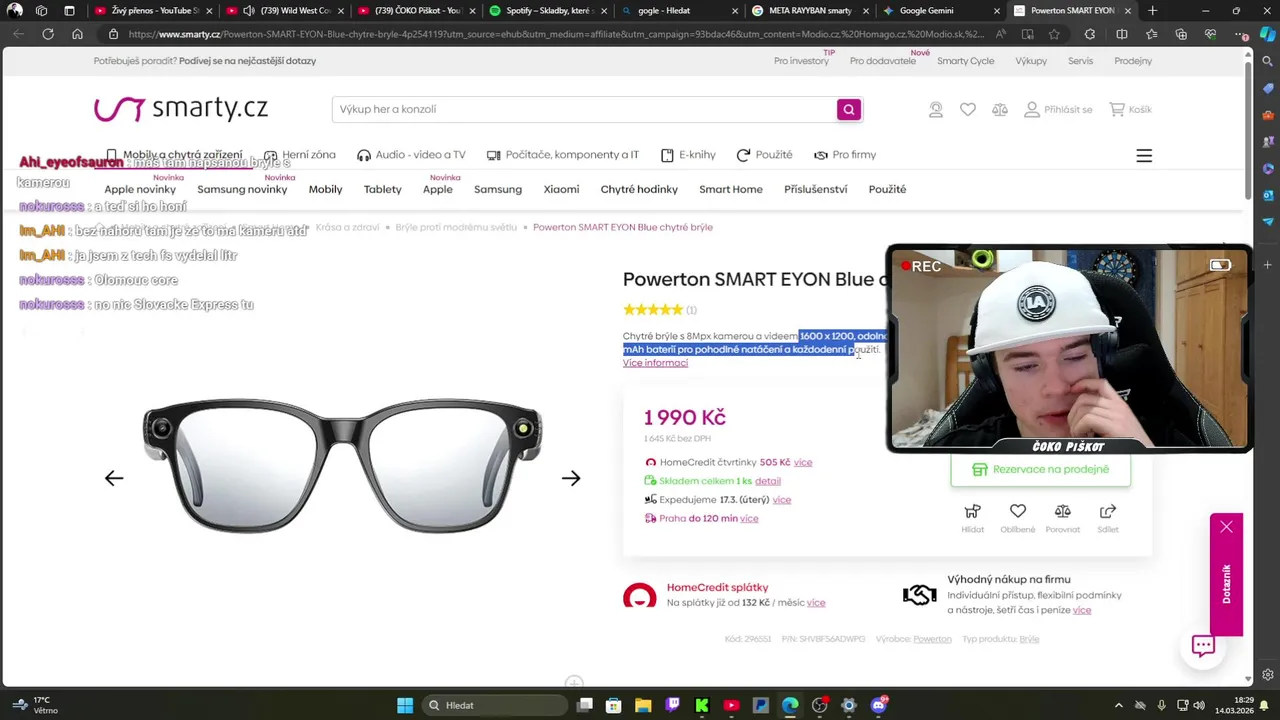Viewport: 1280px width, 720px height.
Task: Click the smart glasses product image
Action: pyautogui.click(x=342, y=464)
